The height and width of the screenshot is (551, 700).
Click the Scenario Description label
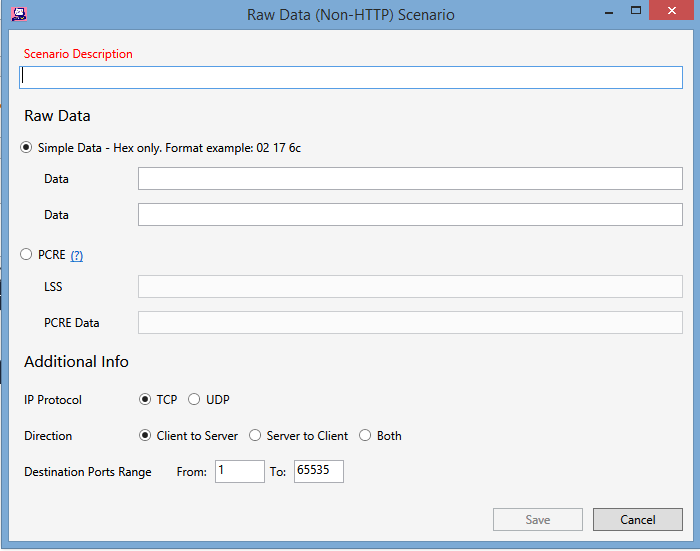click(x=78, y=54)
